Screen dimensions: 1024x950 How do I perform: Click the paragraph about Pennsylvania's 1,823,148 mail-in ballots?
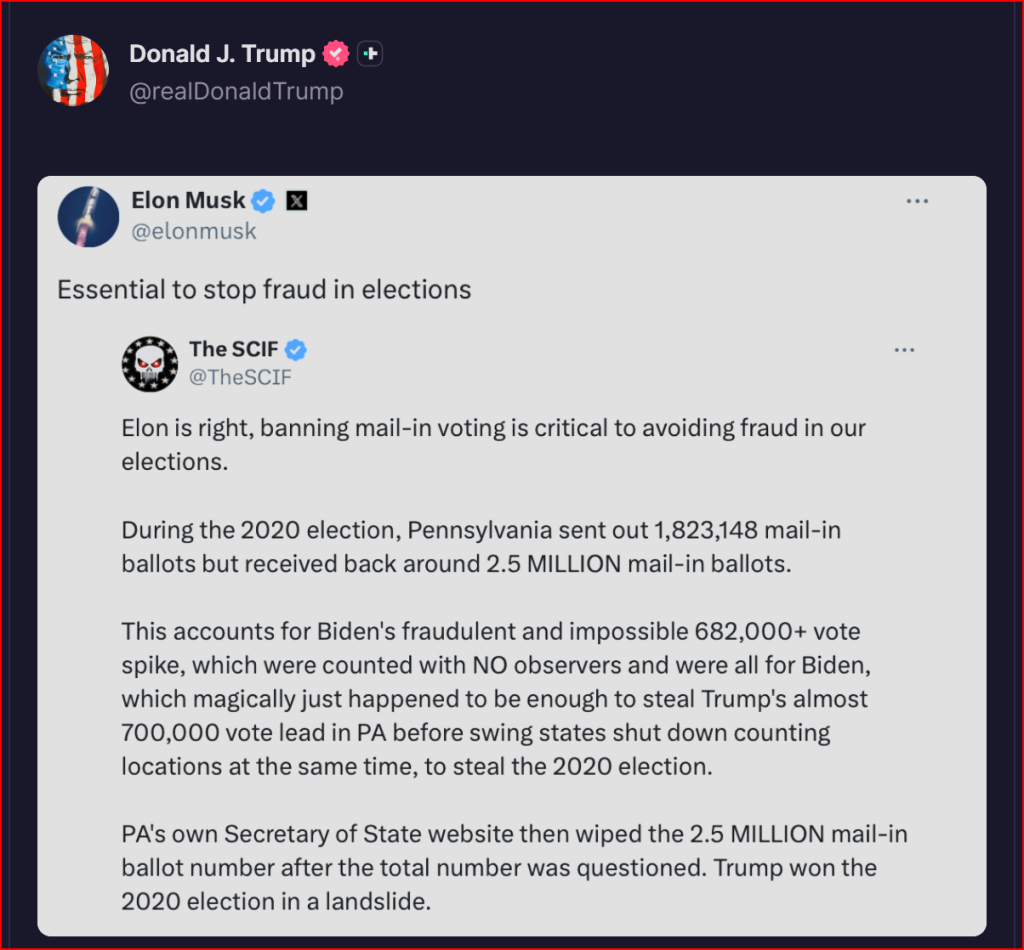(x=481, y=546)
